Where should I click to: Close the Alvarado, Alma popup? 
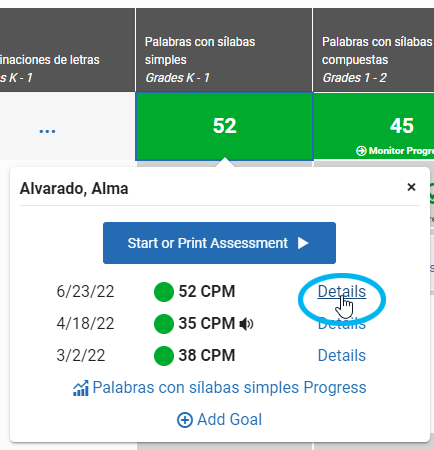pos(411,187)
